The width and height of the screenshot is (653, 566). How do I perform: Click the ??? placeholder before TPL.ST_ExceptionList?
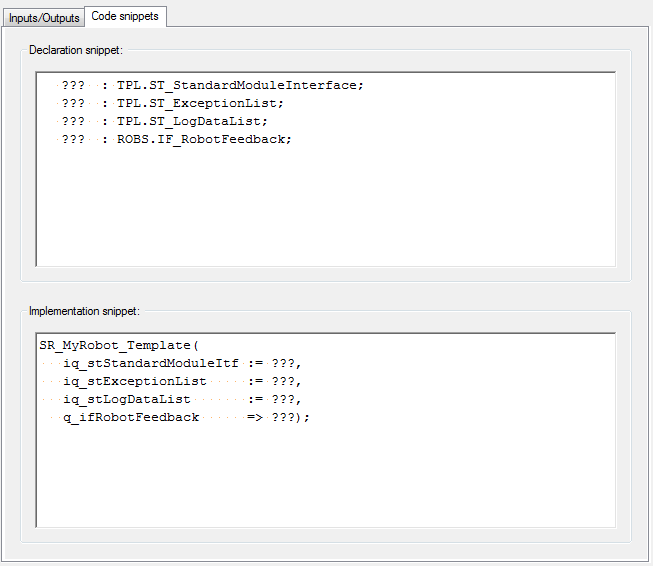73,104
